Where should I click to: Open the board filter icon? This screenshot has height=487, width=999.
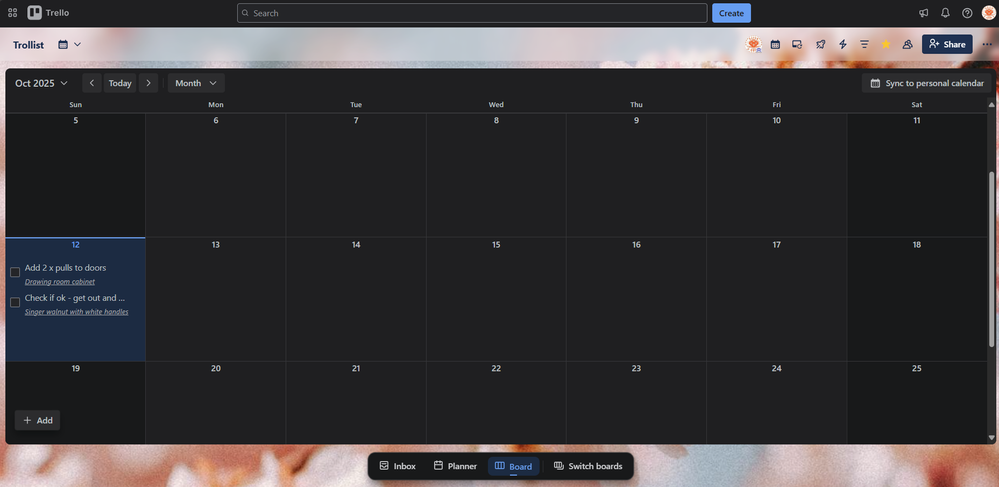tap(864, 45)
